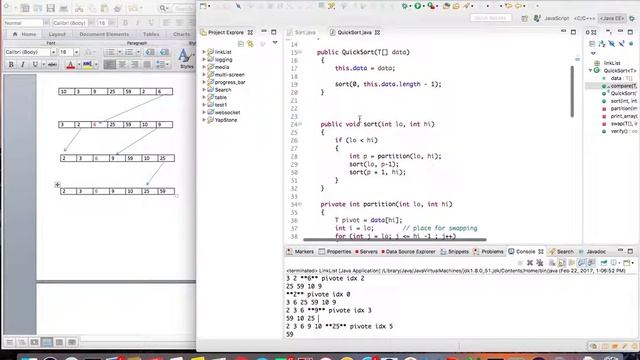Open the Project Explorer view menu
The image size is (640, 360).
[275, 43]
